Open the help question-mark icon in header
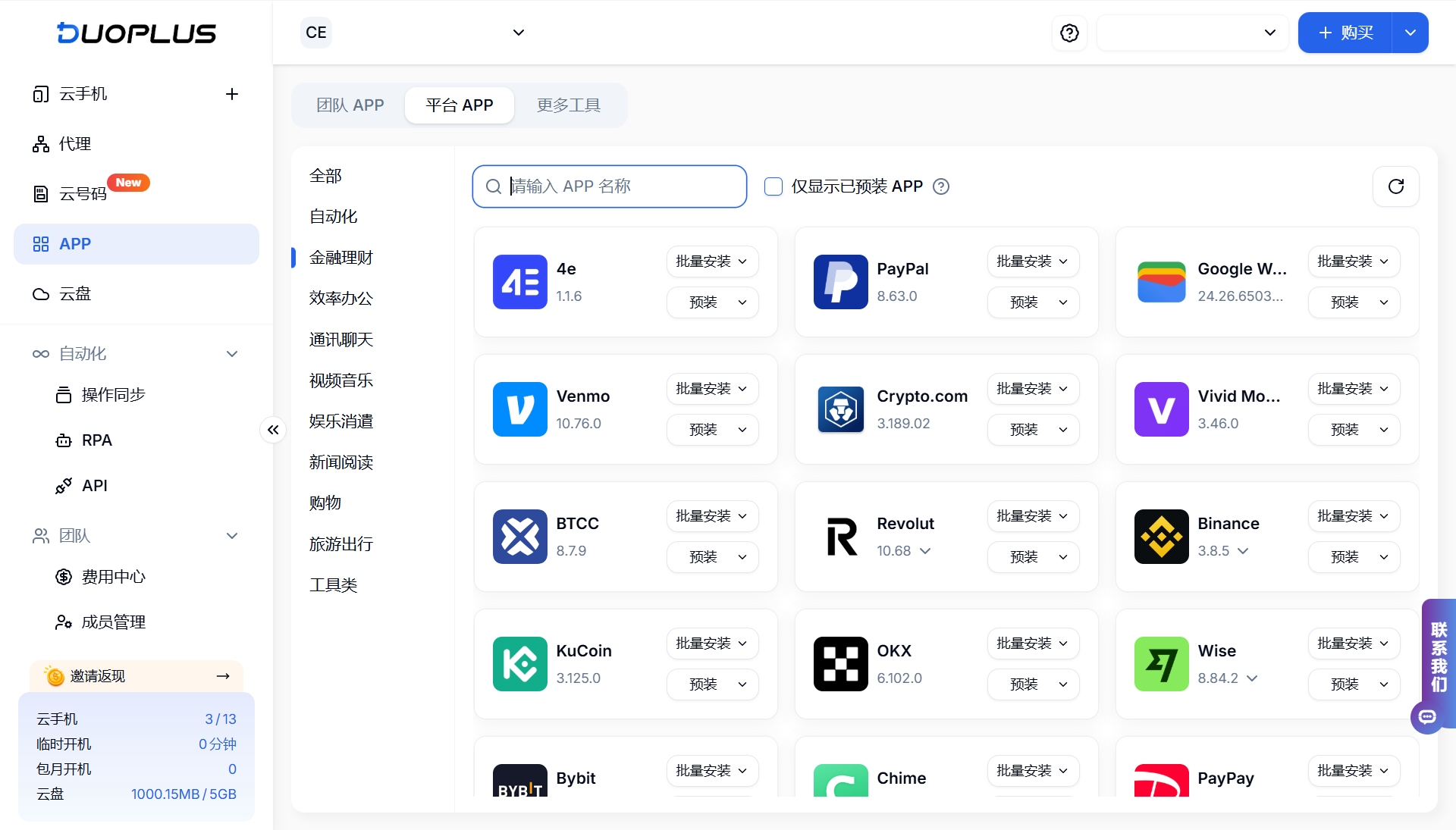 (x=1069, y=33)
